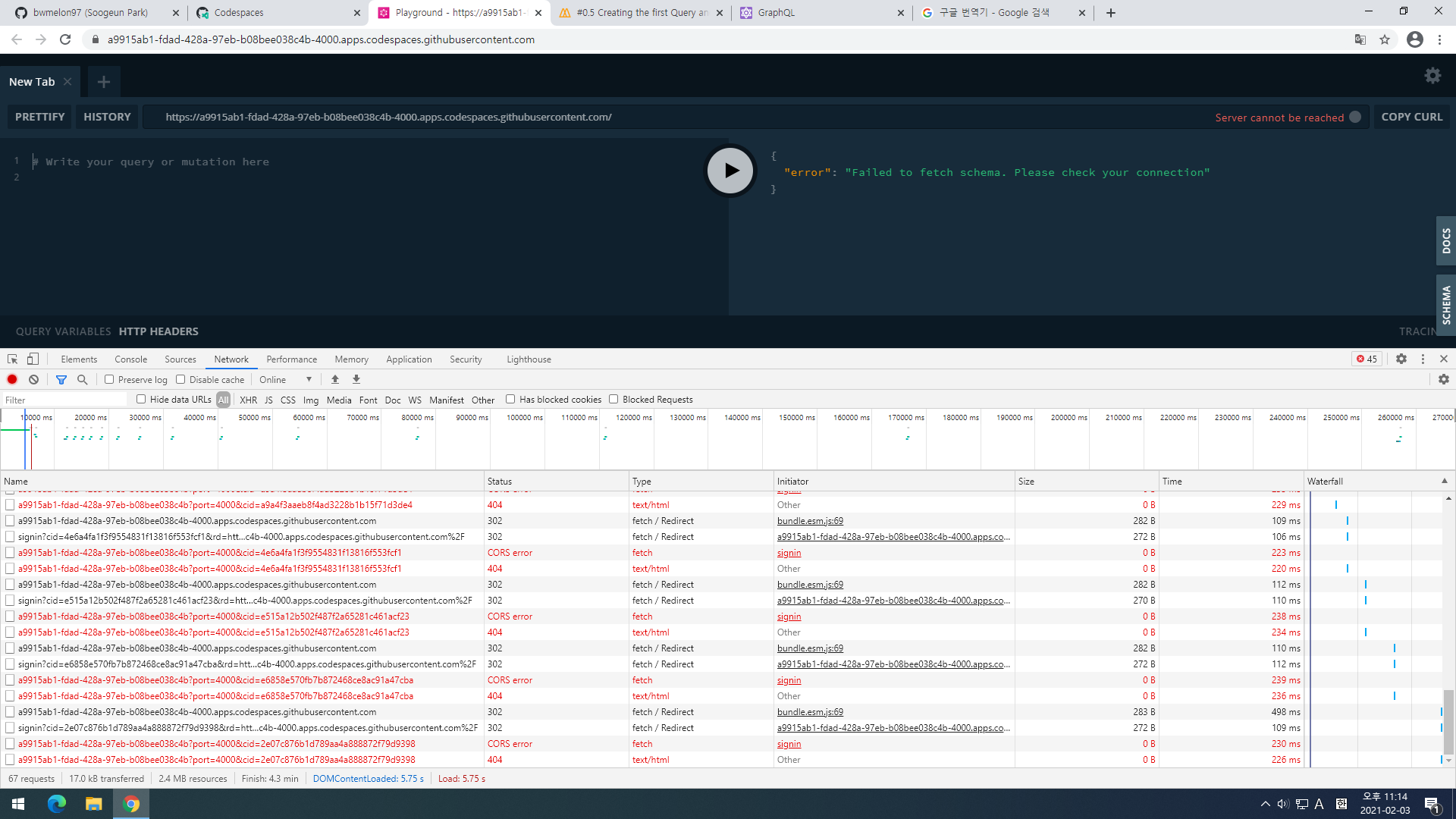Enable the Preserve log checkbox
Screen dimensions: 1456x819
(109, 380)
